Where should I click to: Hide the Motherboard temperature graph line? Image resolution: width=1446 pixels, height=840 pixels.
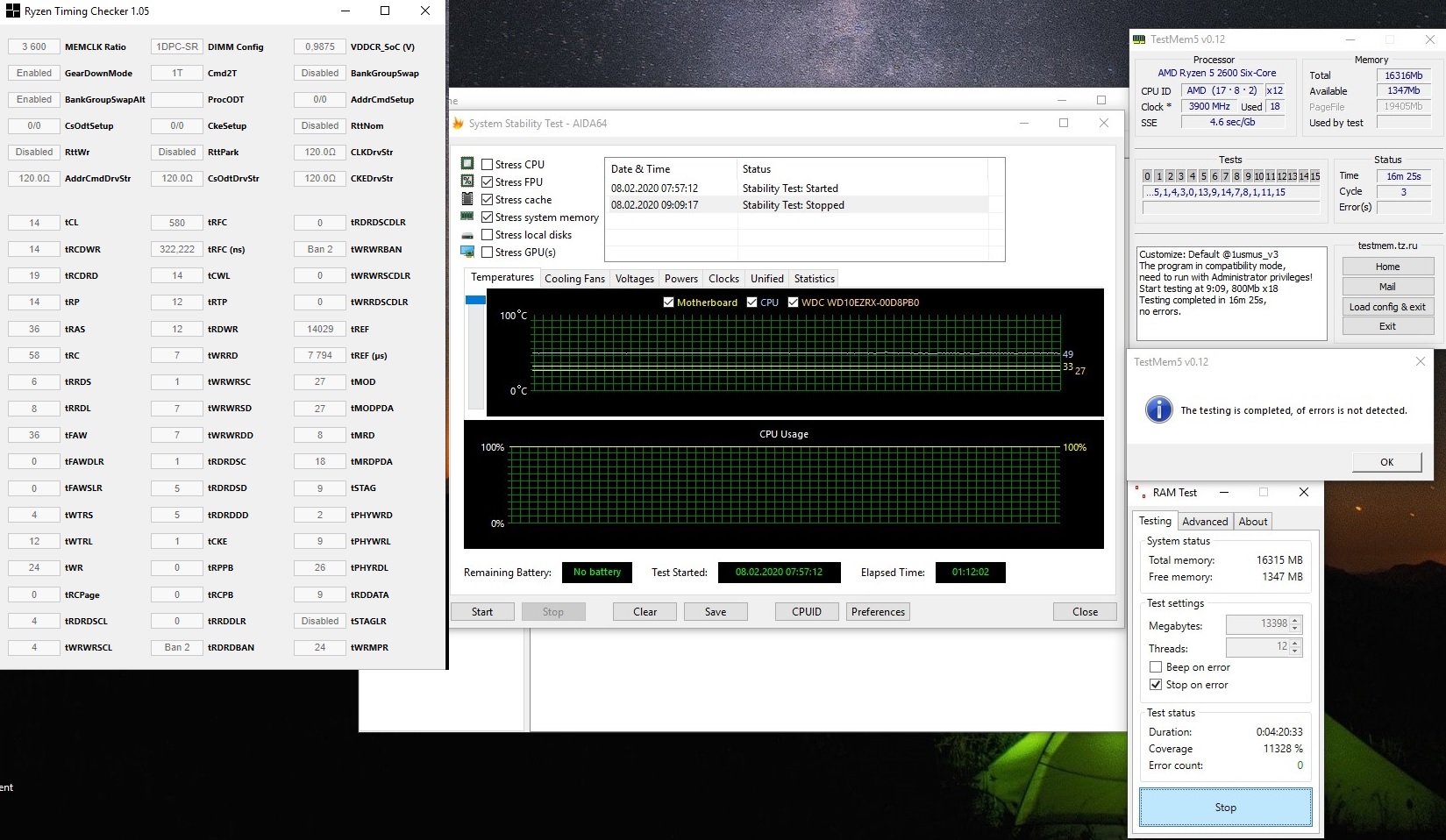tap(669, 303)
